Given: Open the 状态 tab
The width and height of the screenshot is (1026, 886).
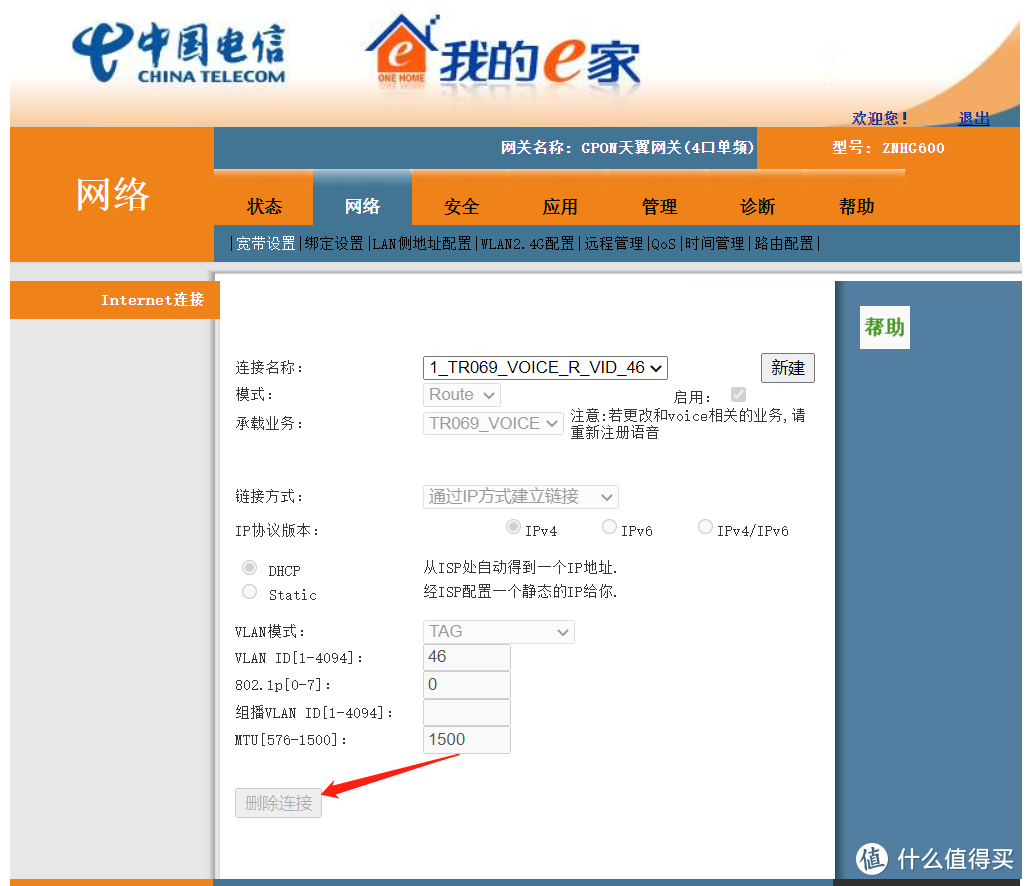Looking at the screenshot, I should (x=264, y=207).
